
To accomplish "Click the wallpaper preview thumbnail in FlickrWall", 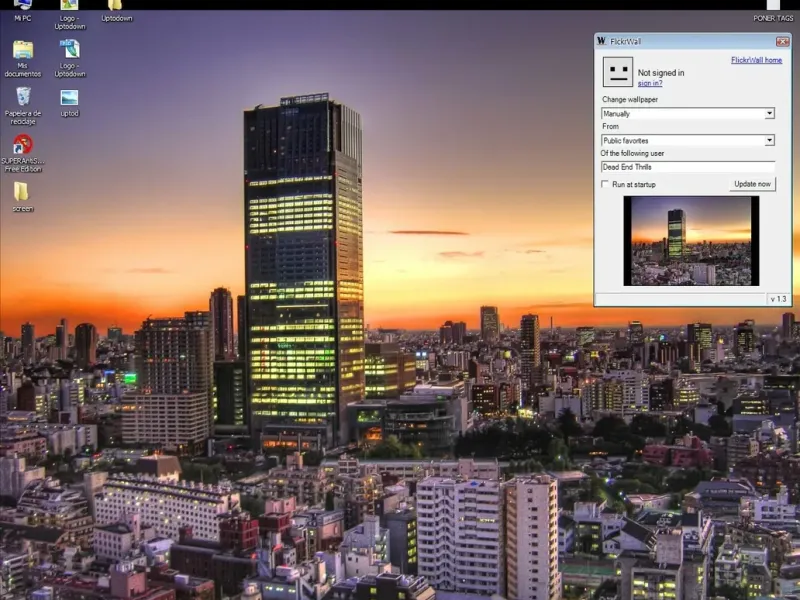I will click(x=691, y=240).
